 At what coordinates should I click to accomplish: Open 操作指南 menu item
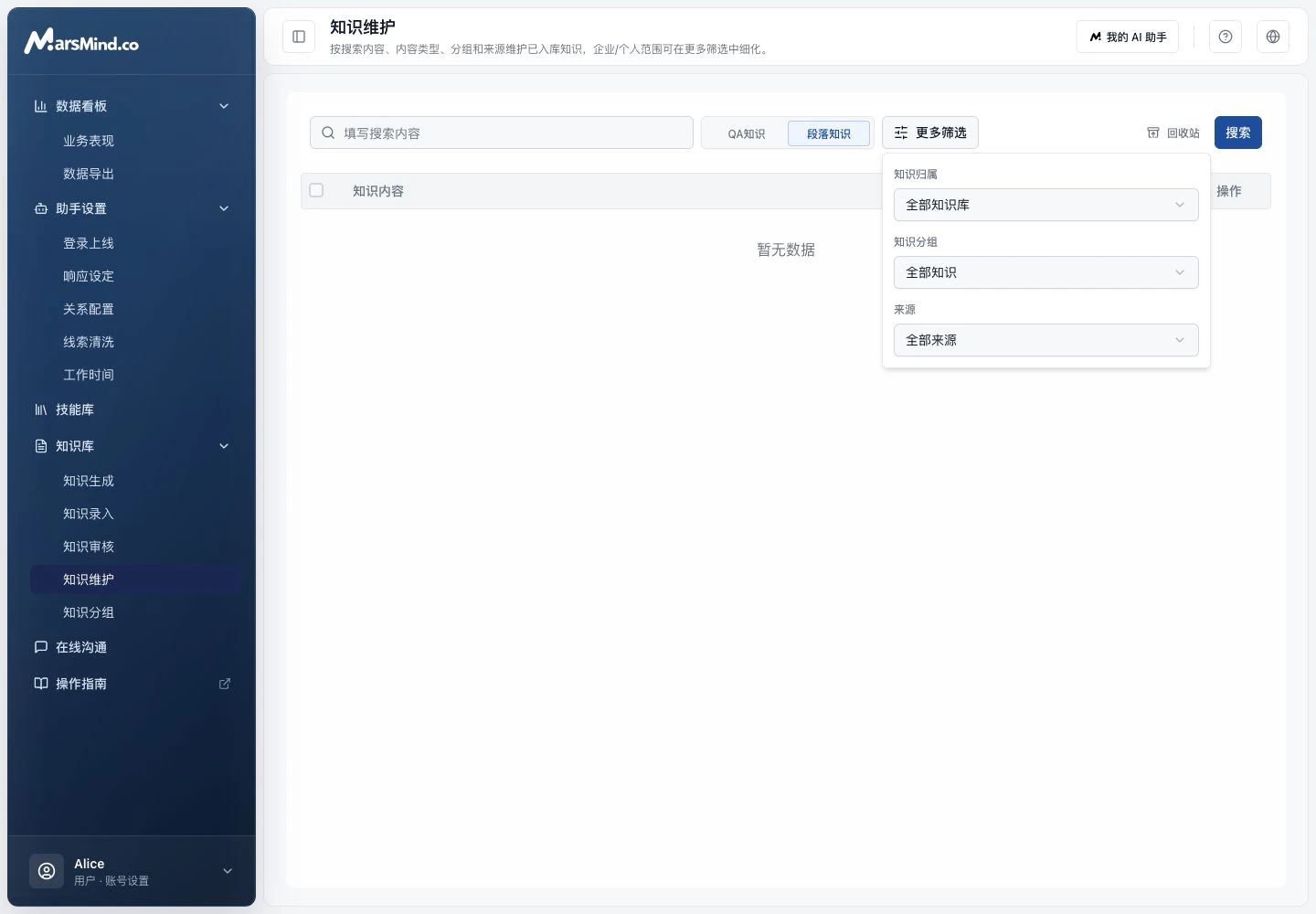coord(132,684)
